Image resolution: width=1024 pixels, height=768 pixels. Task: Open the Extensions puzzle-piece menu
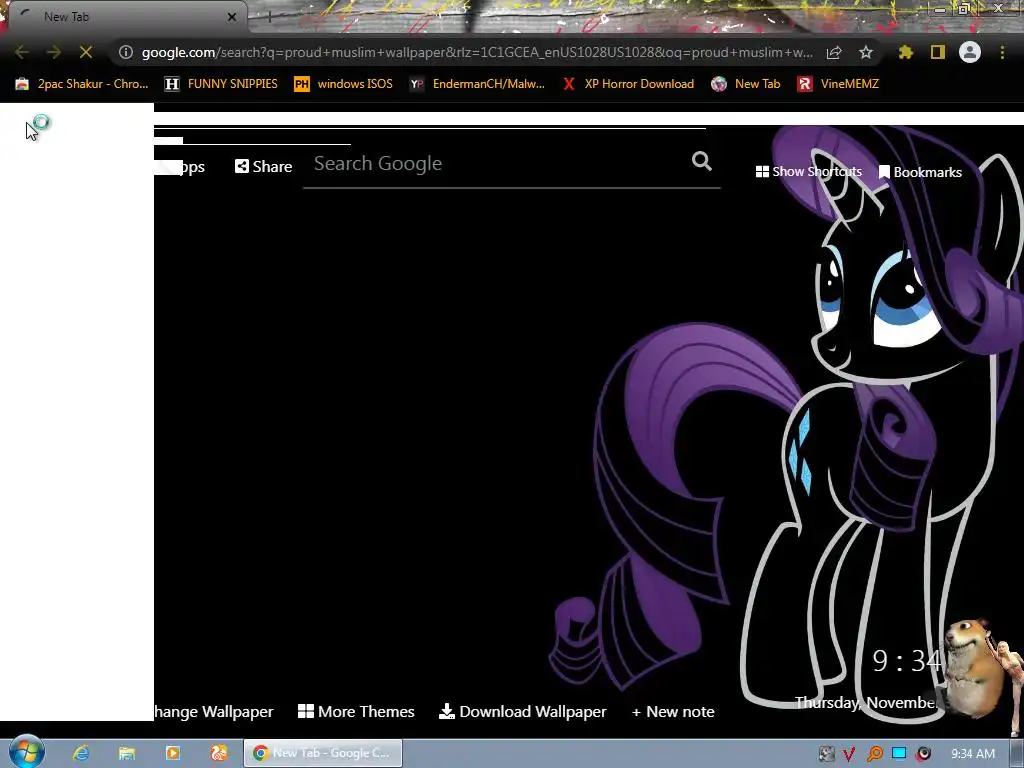(x=905, y=52)
